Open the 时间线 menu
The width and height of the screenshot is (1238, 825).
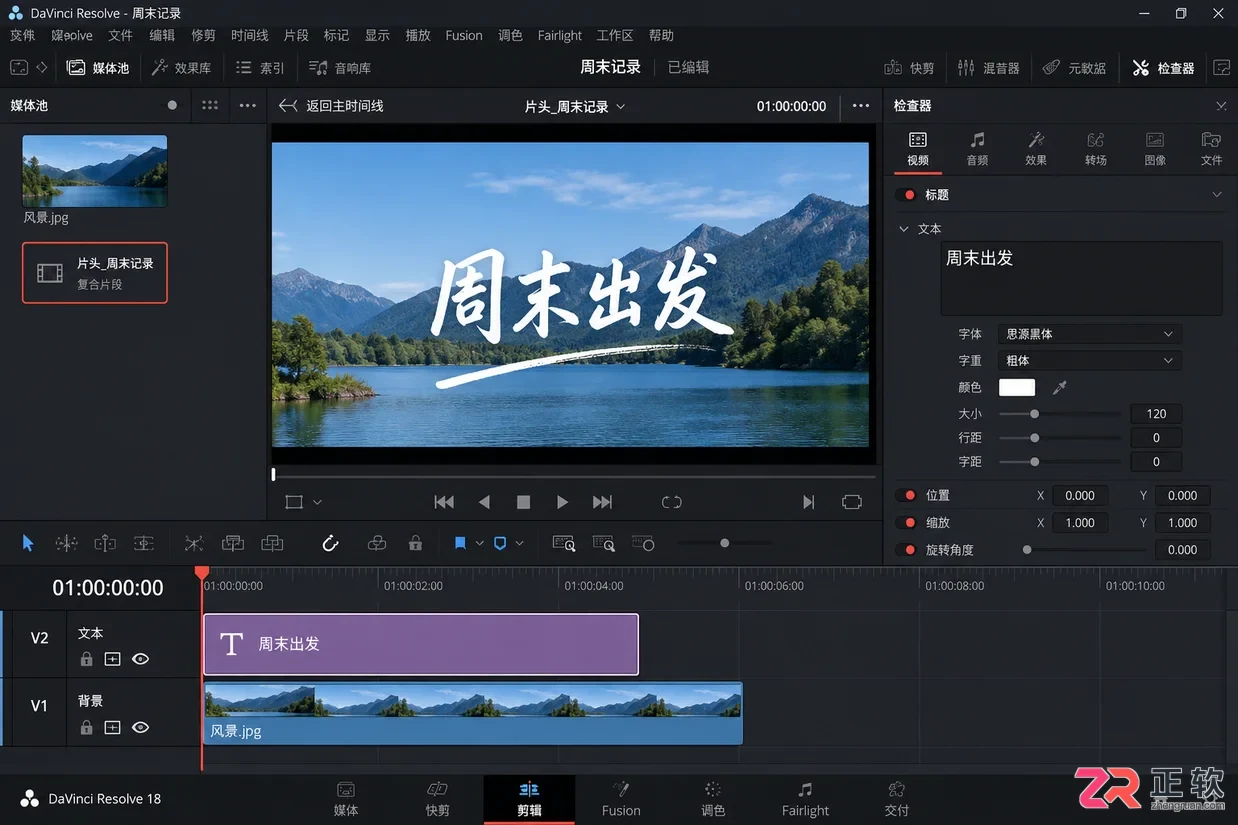tap(249, 35)
